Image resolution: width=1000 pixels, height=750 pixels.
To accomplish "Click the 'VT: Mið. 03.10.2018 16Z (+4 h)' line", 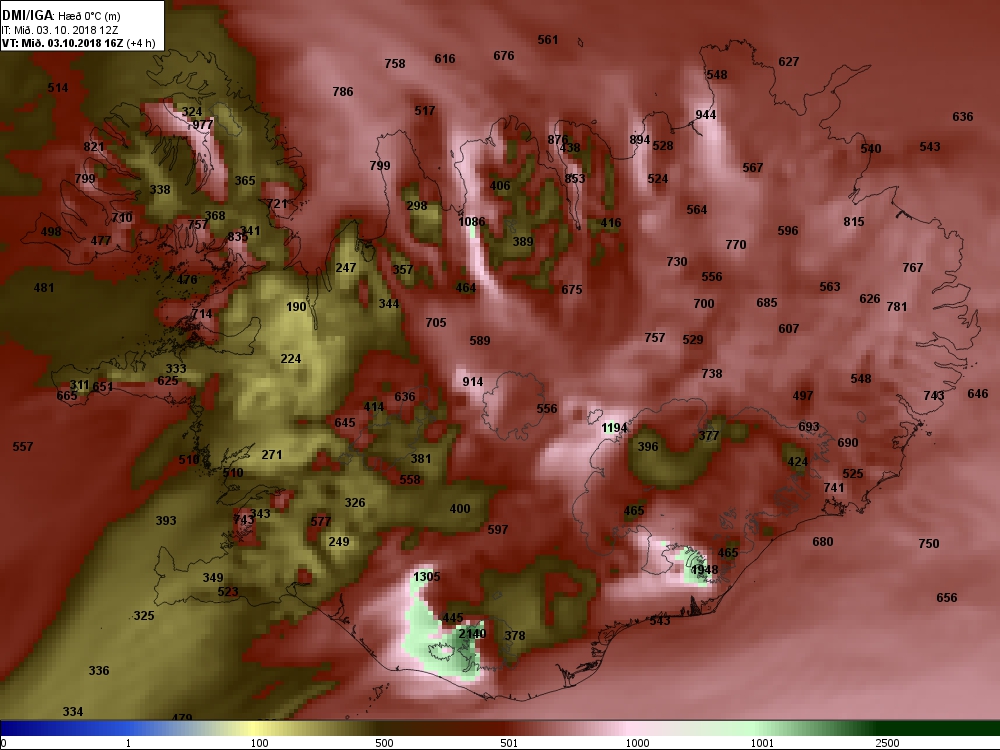I will pyautogui.click(x=78, y=43).
